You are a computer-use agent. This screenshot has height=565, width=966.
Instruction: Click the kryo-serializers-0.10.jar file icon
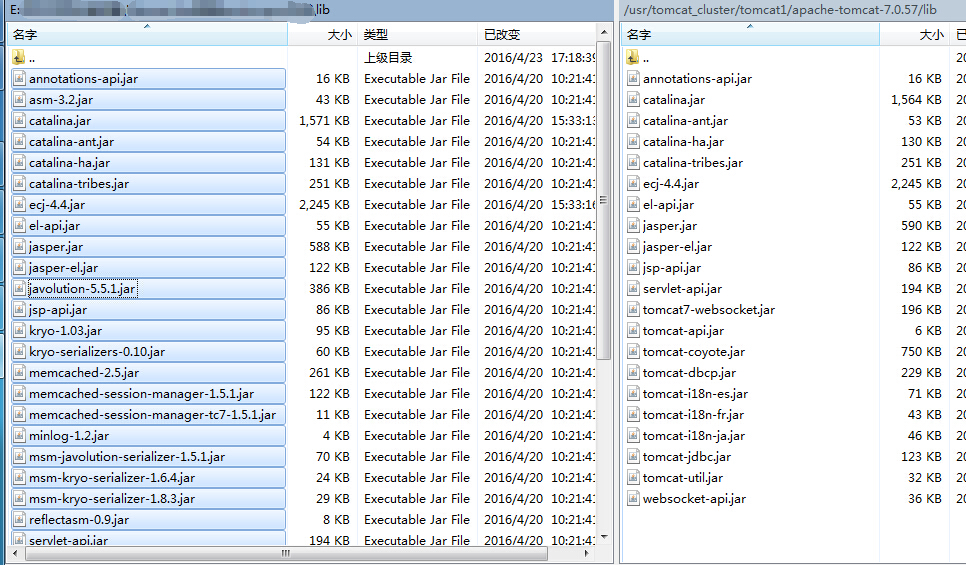point(20,351)
